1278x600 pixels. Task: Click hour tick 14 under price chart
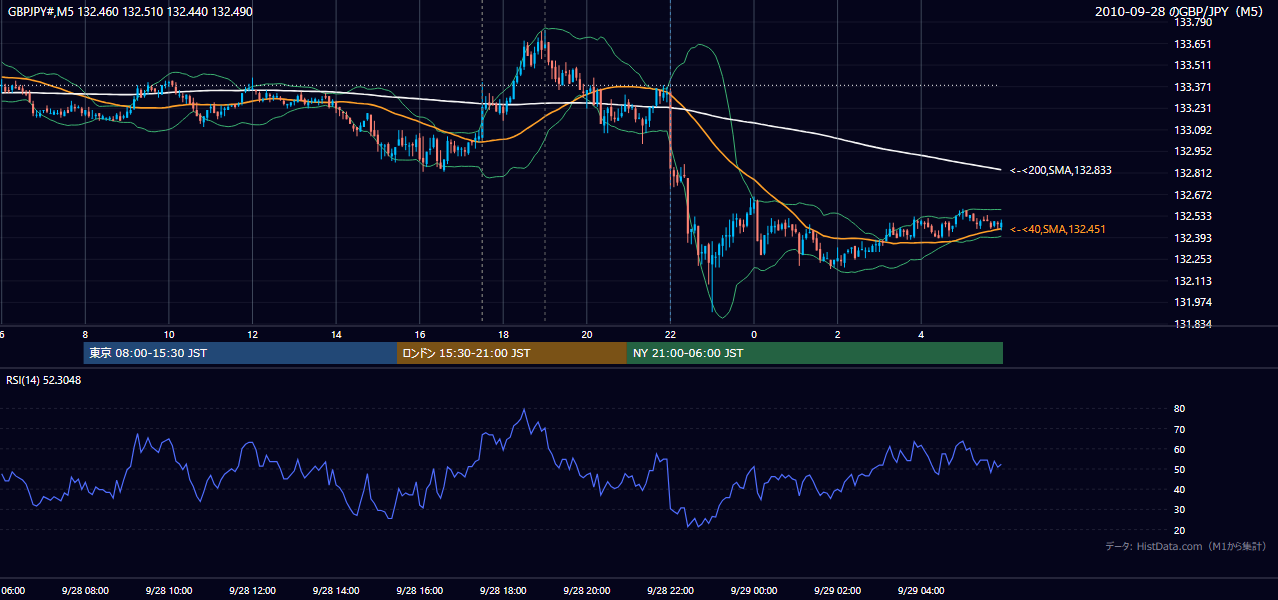(x=336, y=335)
